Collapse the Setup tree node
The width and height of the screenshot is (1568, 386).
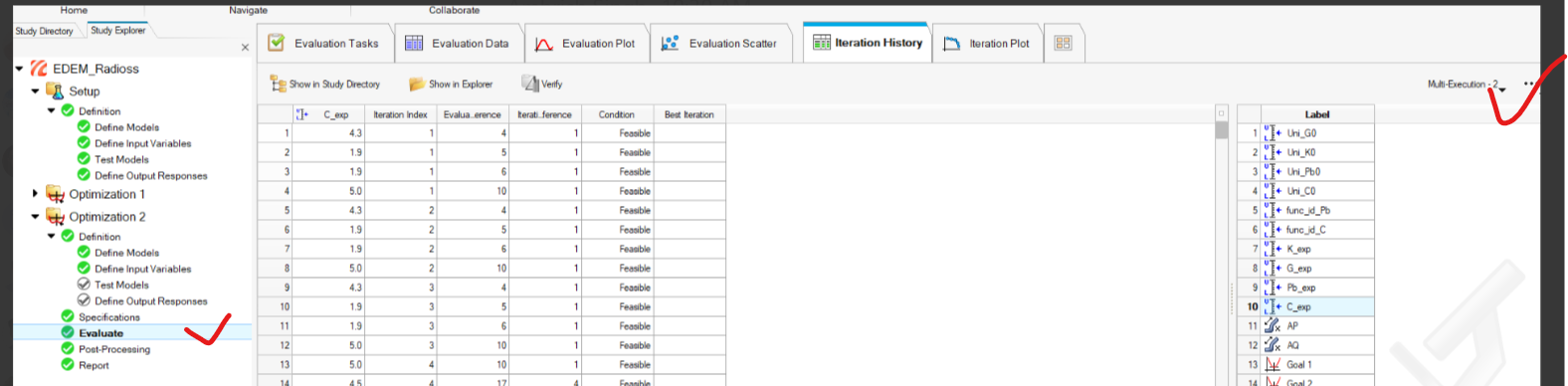tap(35, 91)
